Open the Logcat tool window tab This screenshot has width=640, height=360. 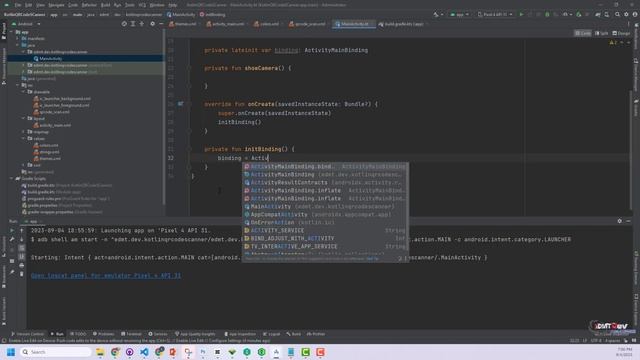[x=272, y=334]
